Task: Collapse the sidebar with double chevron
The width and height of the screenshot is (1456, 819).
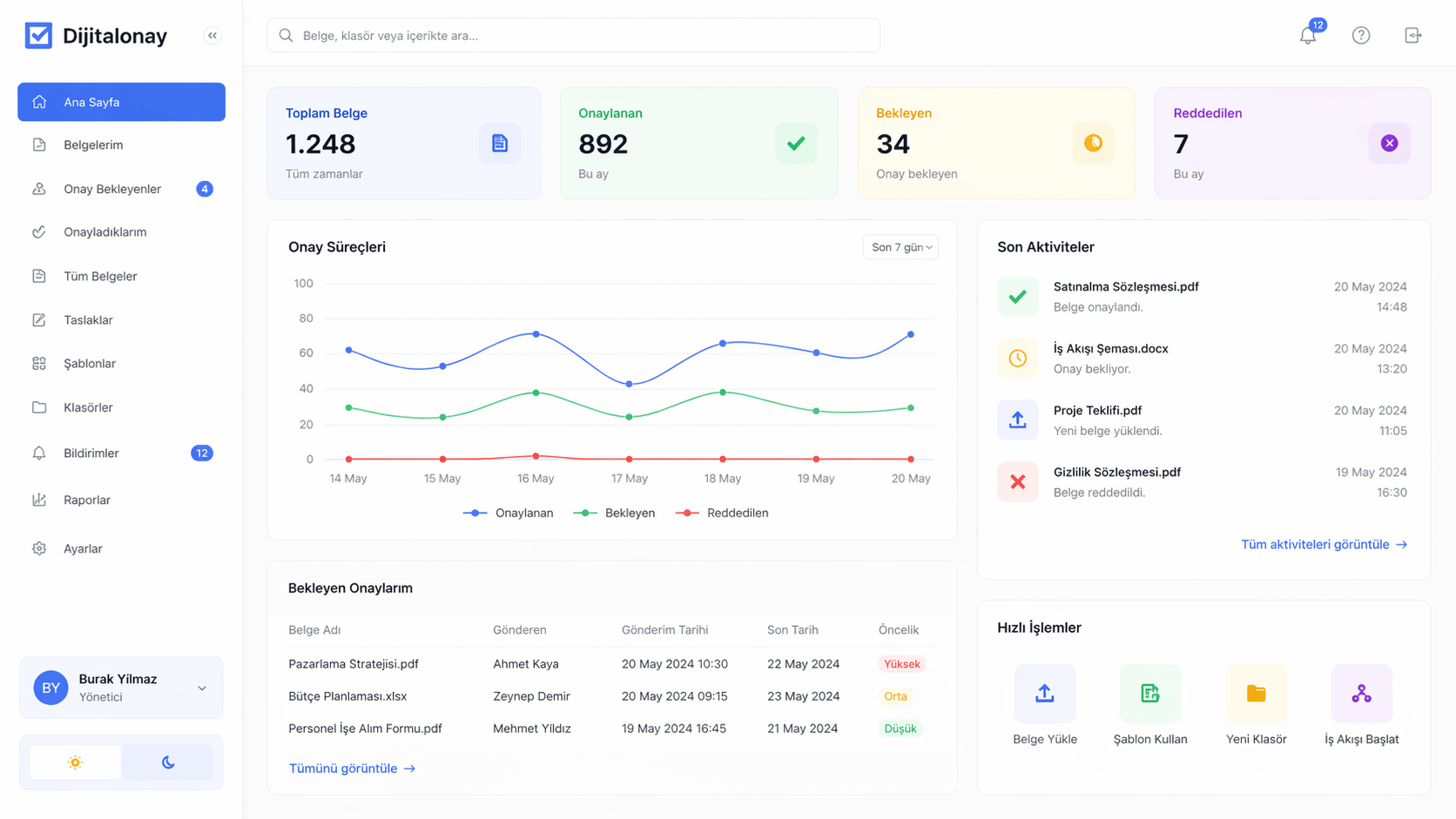Action: 212,36
